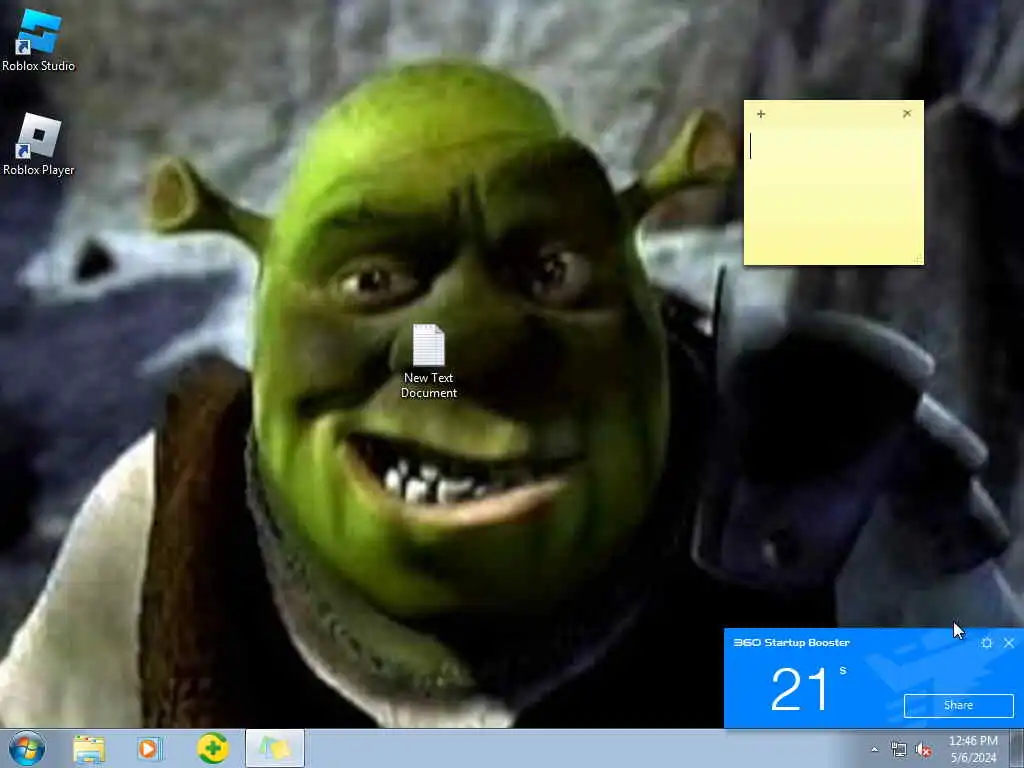Click the Share button in Startup Booster
The height and width of the screenshot is (768, 1024).
coord(958,705)
